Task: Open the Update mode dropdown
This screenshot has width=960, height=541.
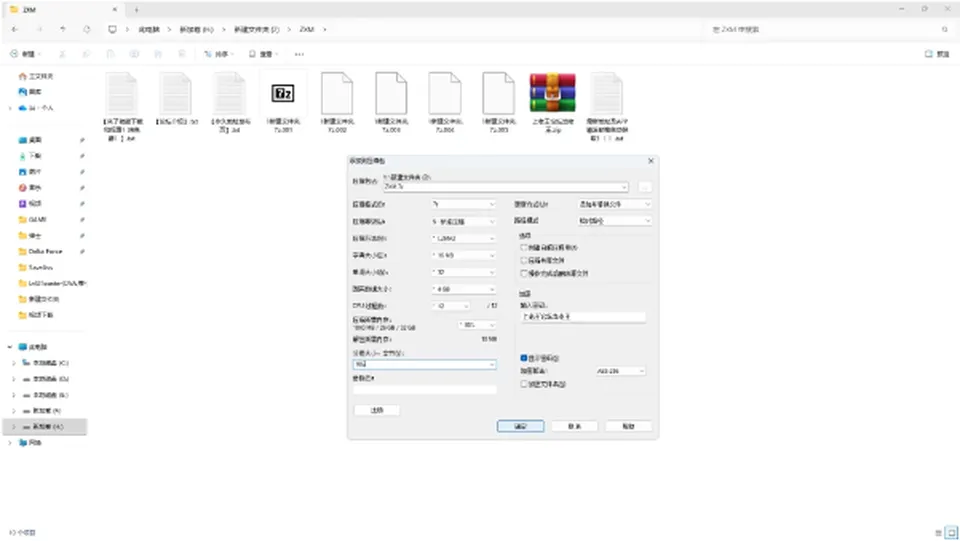Action: pyautogui.click(x=615, y=204)
